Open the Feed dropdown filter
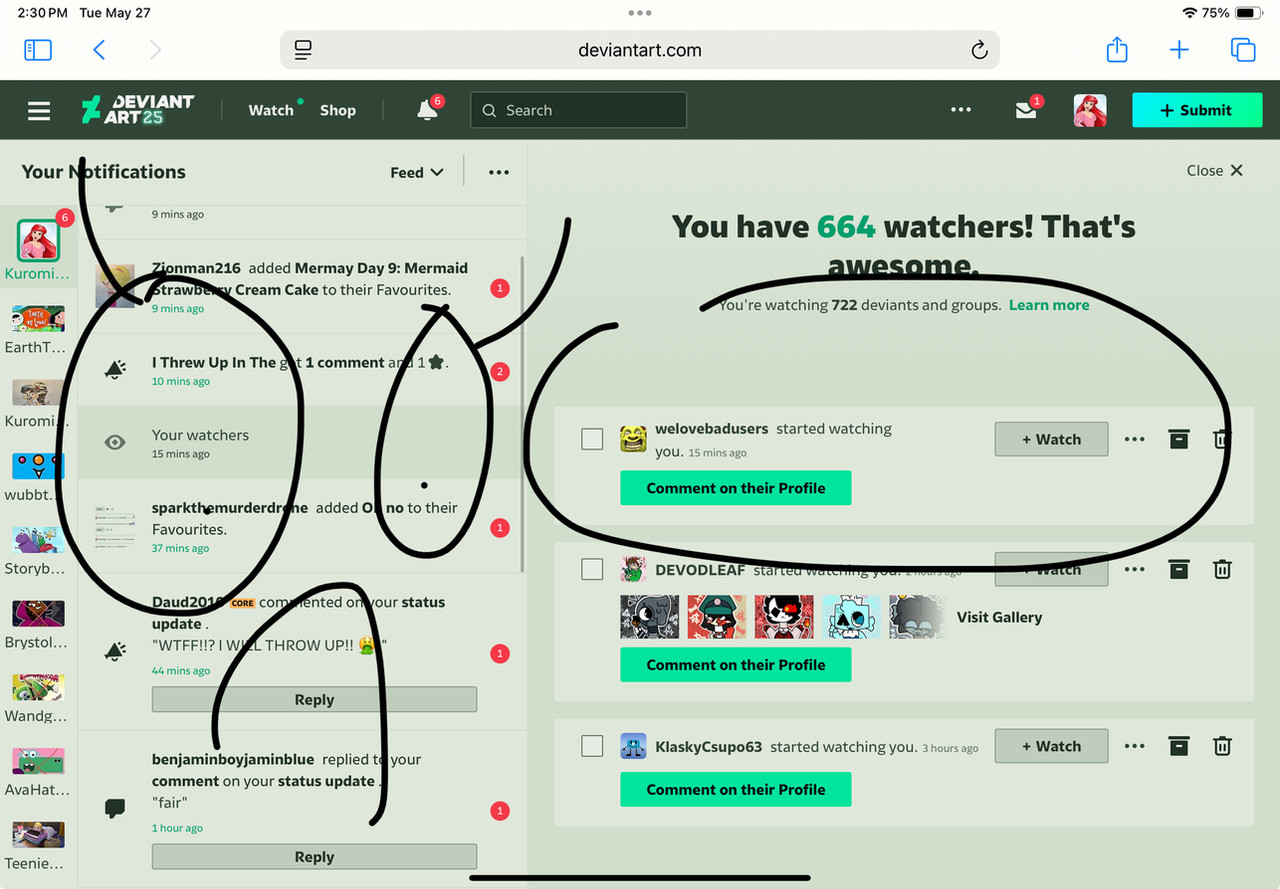1280x889 pixels. tap(417, 172)
